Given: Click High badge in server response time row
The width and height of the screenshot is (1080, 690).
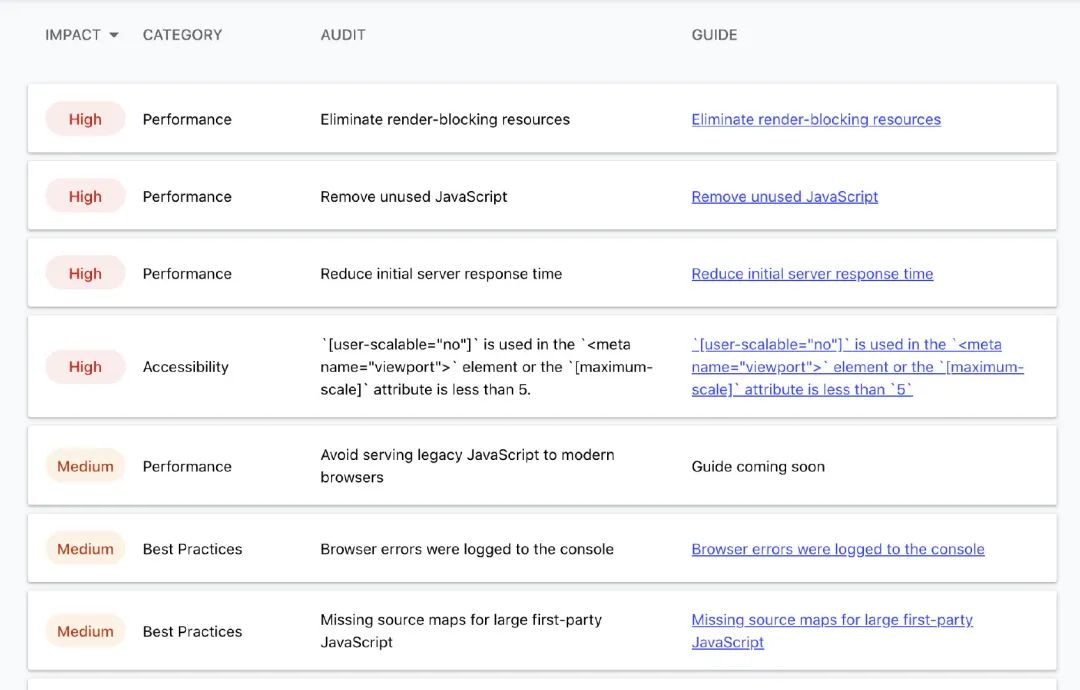Looking at the screenshot, I should pos(85,273).
